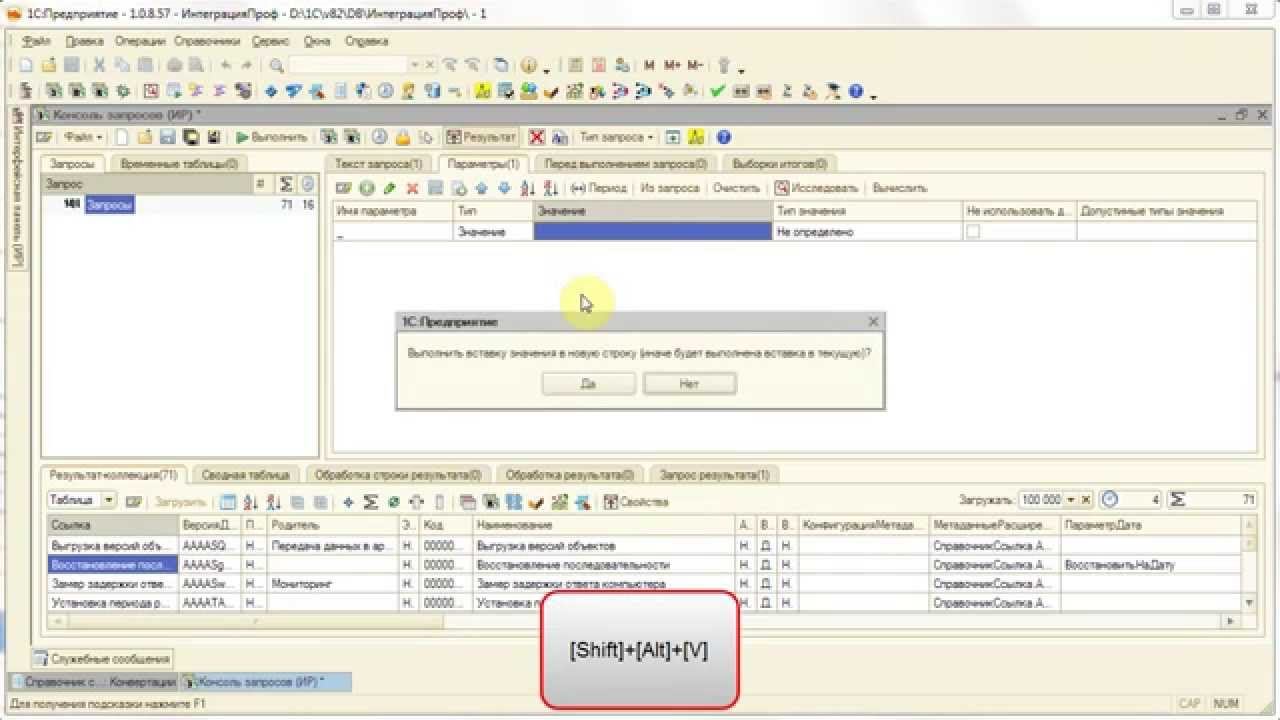Viewport: 1280px width, 720px height.
Task: Click the red X icon in the console toolbar
Action: (537, 138)
